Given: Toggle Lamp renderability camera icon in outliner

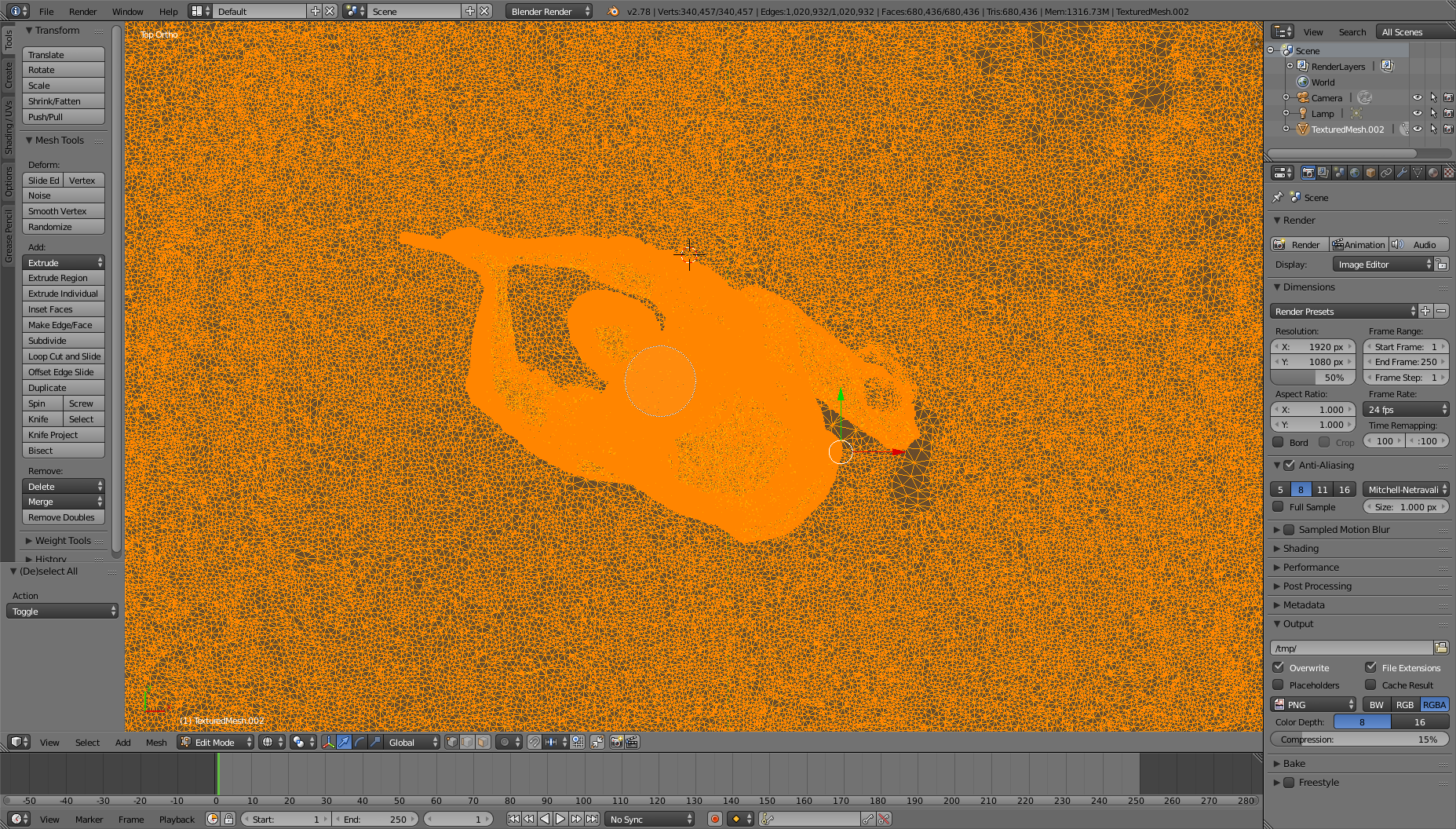Looking at the screenshot, I should (x=1449, y=113).
